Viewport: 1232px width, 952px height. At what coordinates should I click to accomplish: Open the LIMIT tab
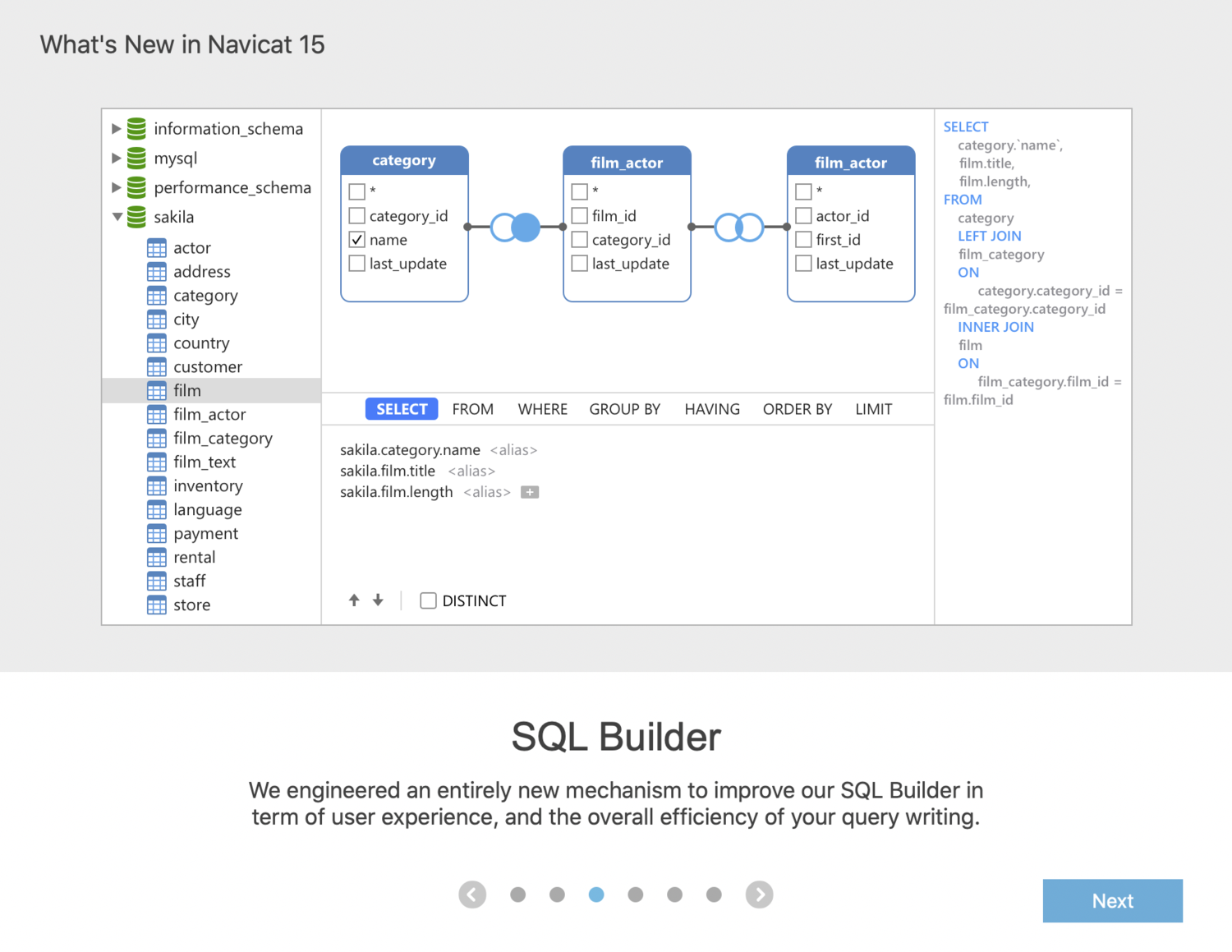[874, 409]
